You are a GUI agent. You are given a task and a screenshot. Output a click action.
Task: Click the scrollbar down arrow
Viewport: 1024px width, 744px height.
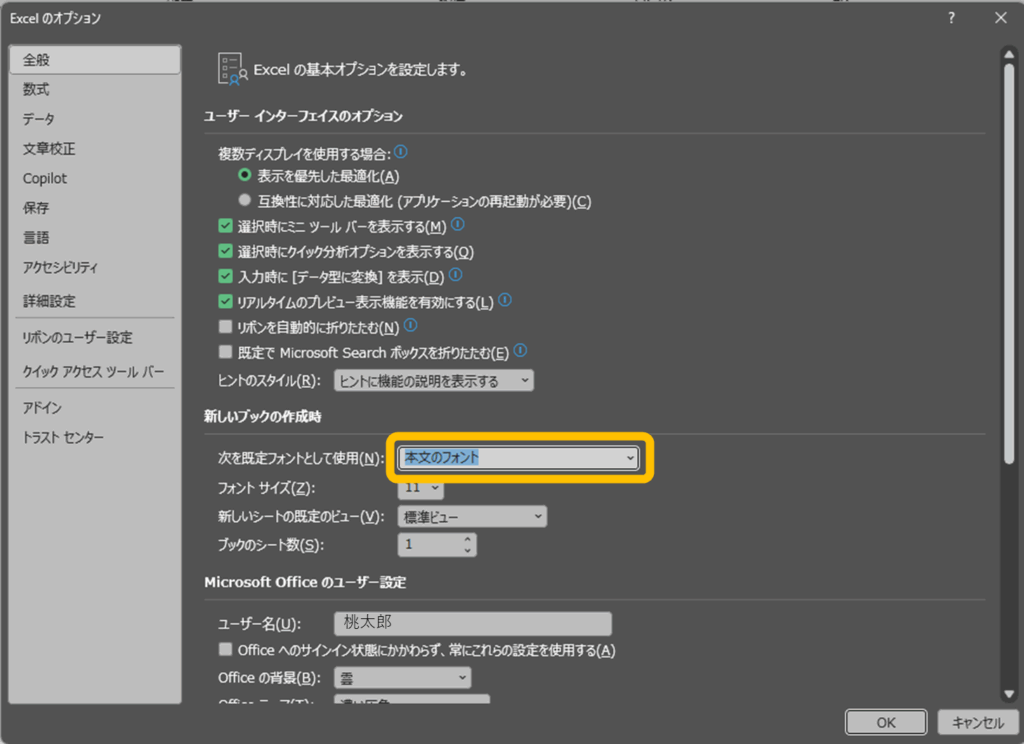tap(1009, 694)
